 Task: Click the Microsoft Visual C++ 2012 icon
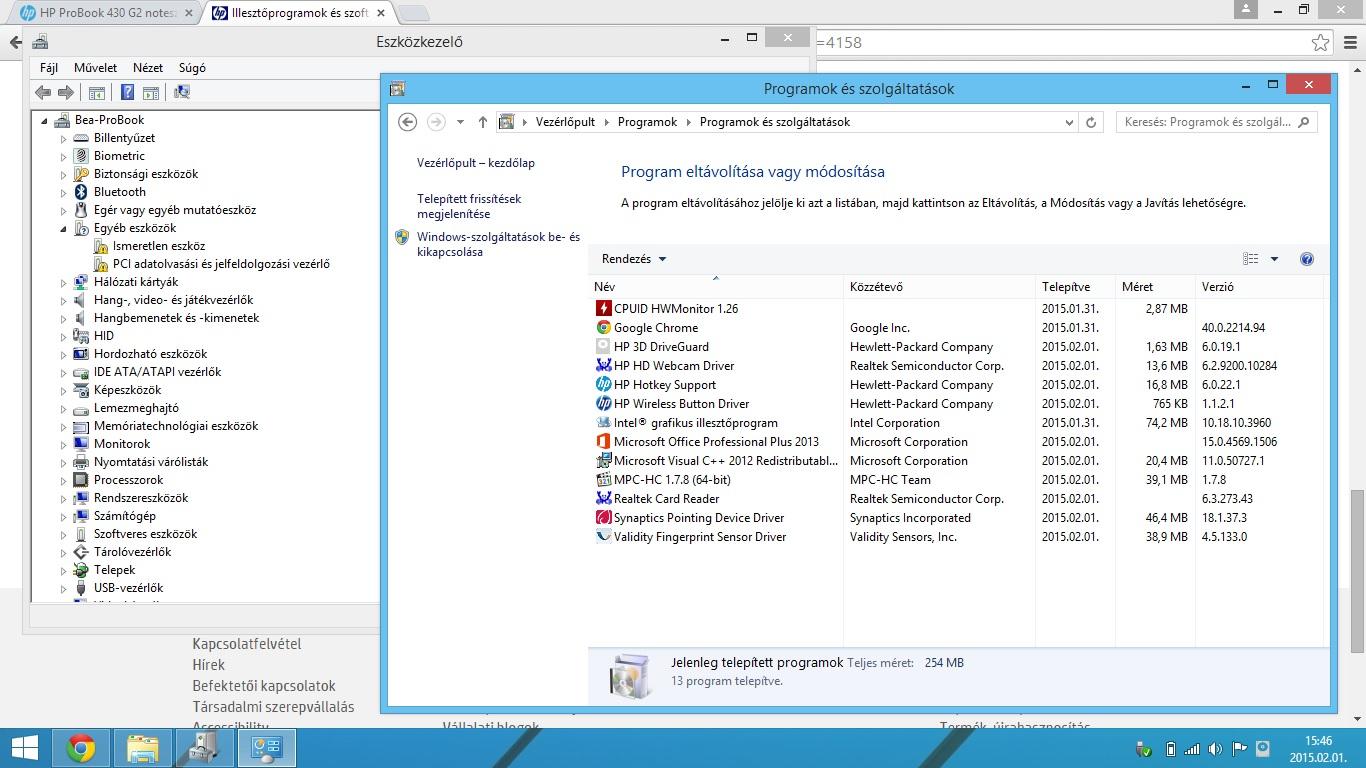[x=603, y=461]
